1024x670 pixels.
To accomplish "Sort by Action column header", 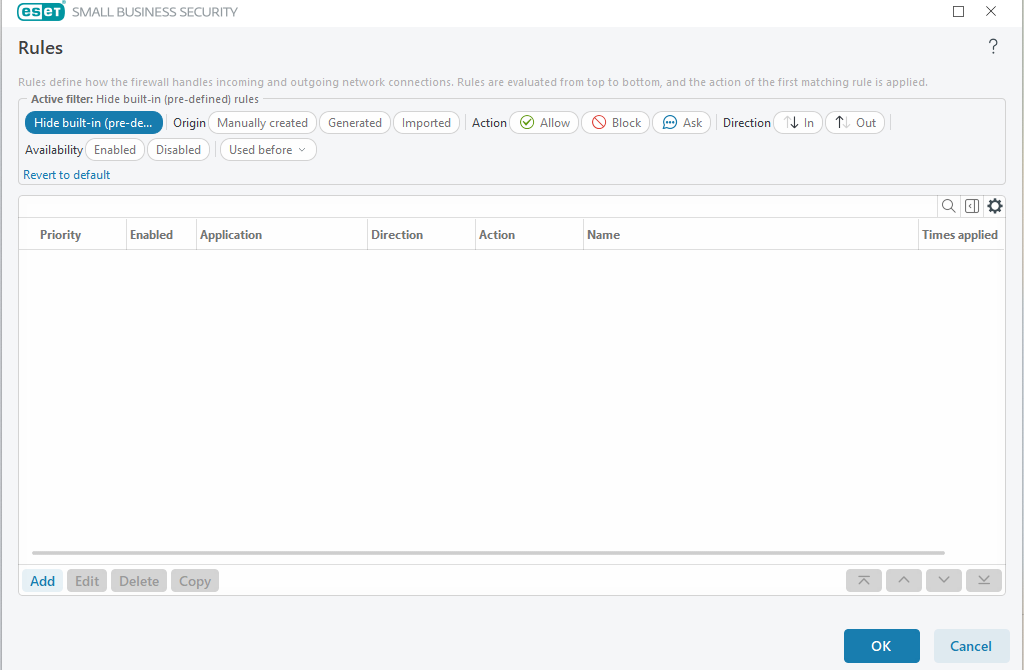I will (529, 234).
